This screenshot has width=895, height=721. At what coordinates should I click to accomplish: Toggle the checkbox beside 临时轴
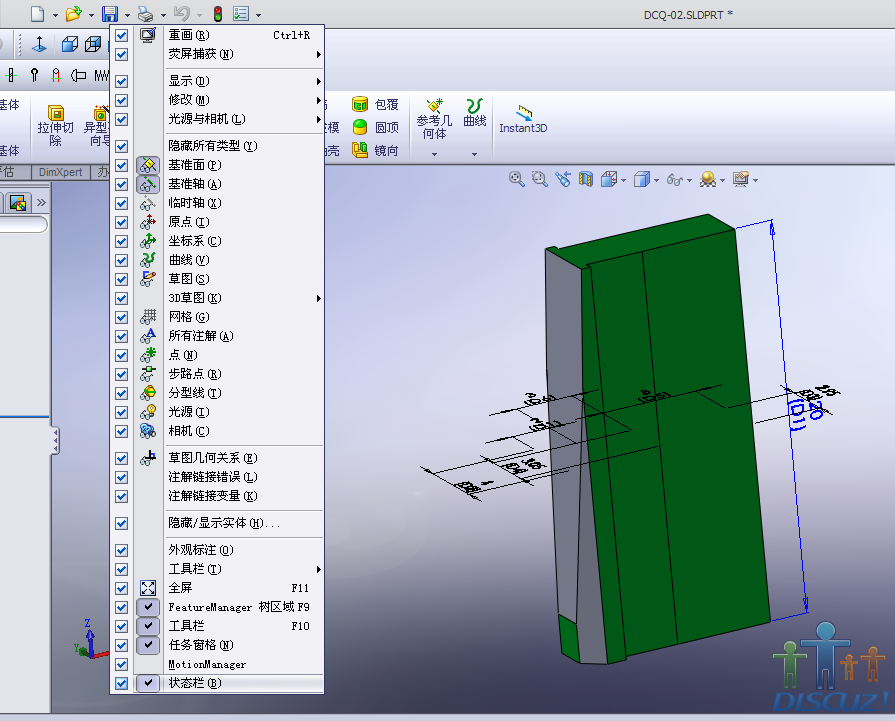click(x=121, y=203)
